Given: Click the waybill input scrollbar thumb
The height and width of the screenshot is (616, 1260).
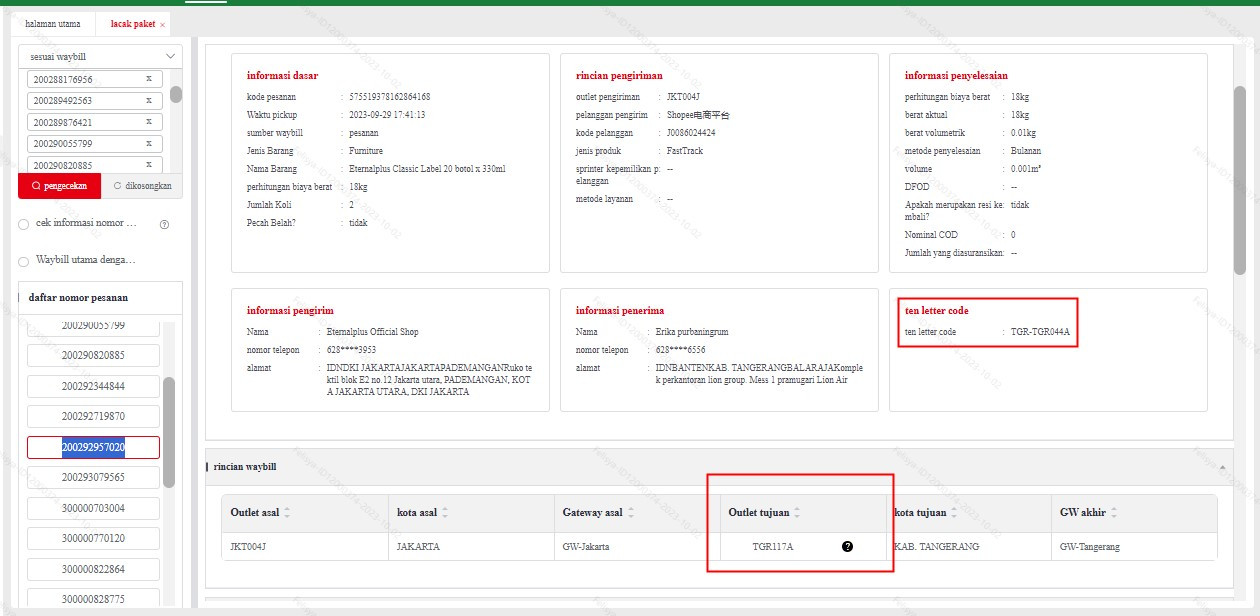Looking at the screenshot, I should (x=176, y=95).
